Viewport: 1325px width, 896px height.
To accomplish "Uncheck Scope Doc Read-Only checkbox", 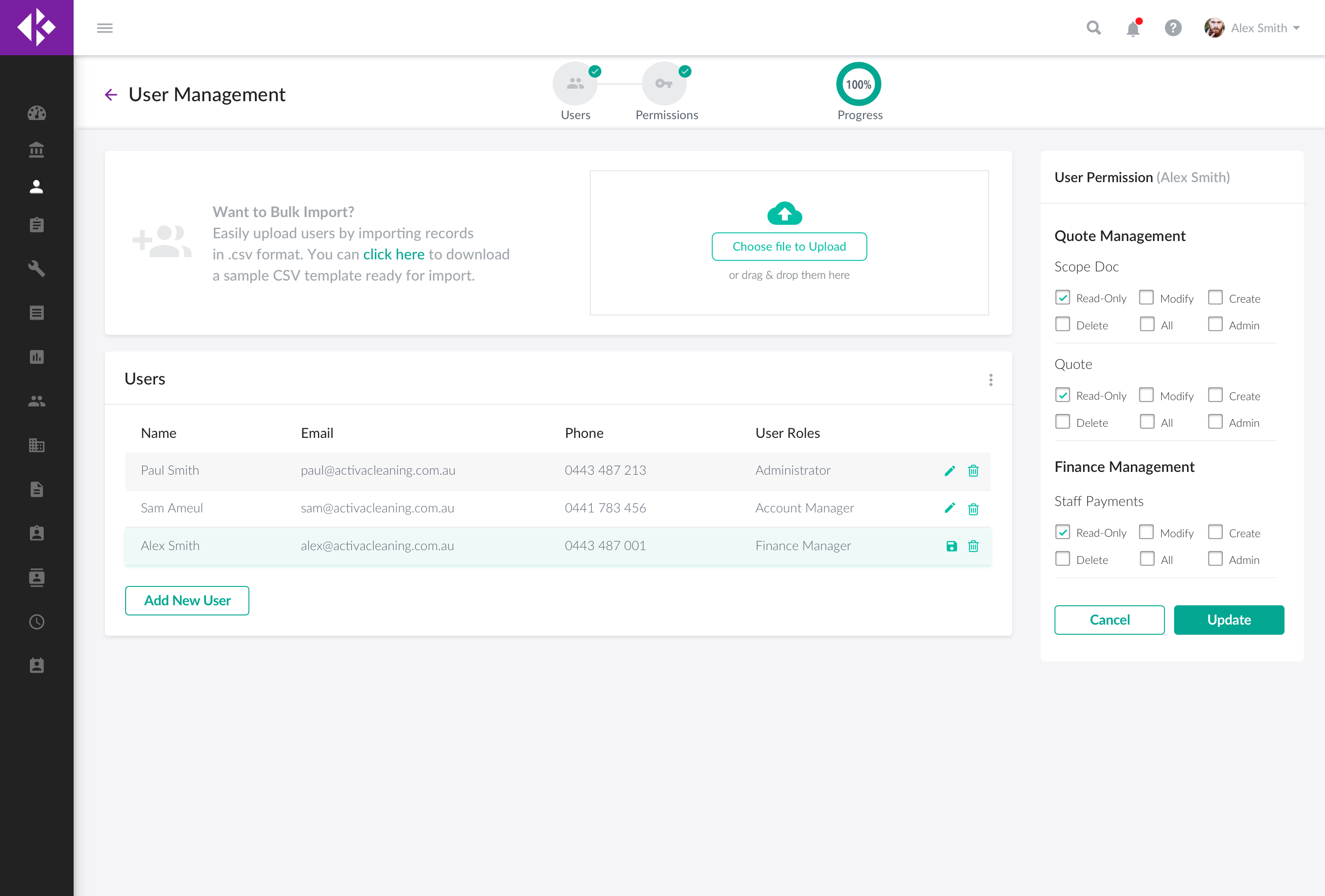I will tap(1062, 298).
